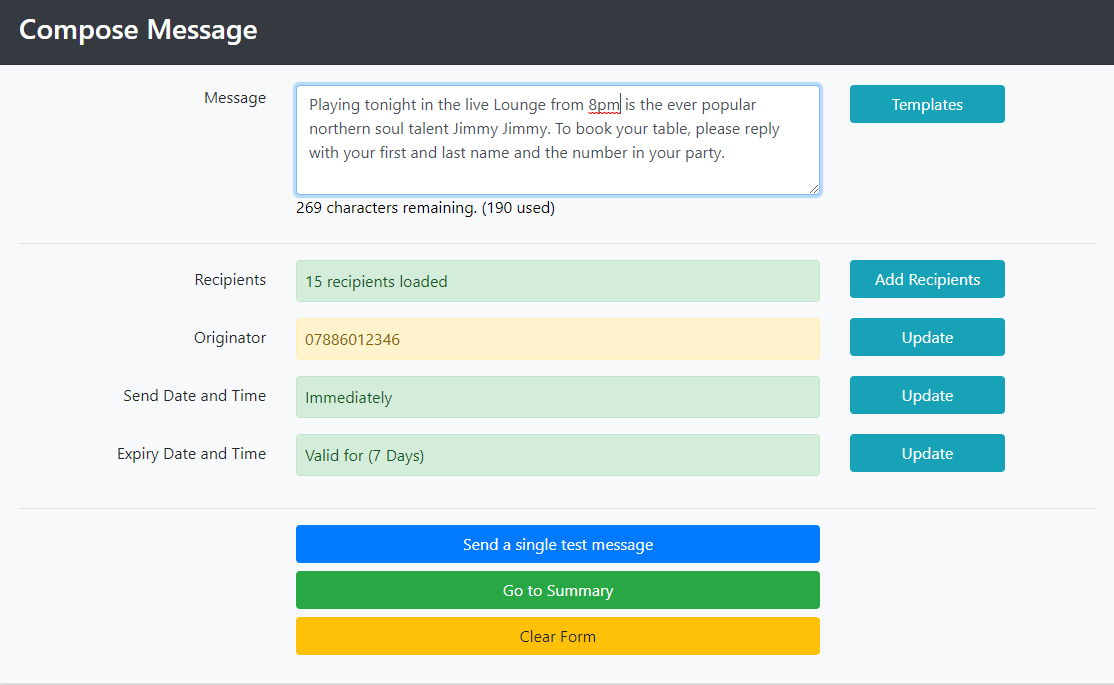Screen dimensions: 1114x685
Task: Update the Expiry Date and Time
Action: click(927, 453)
